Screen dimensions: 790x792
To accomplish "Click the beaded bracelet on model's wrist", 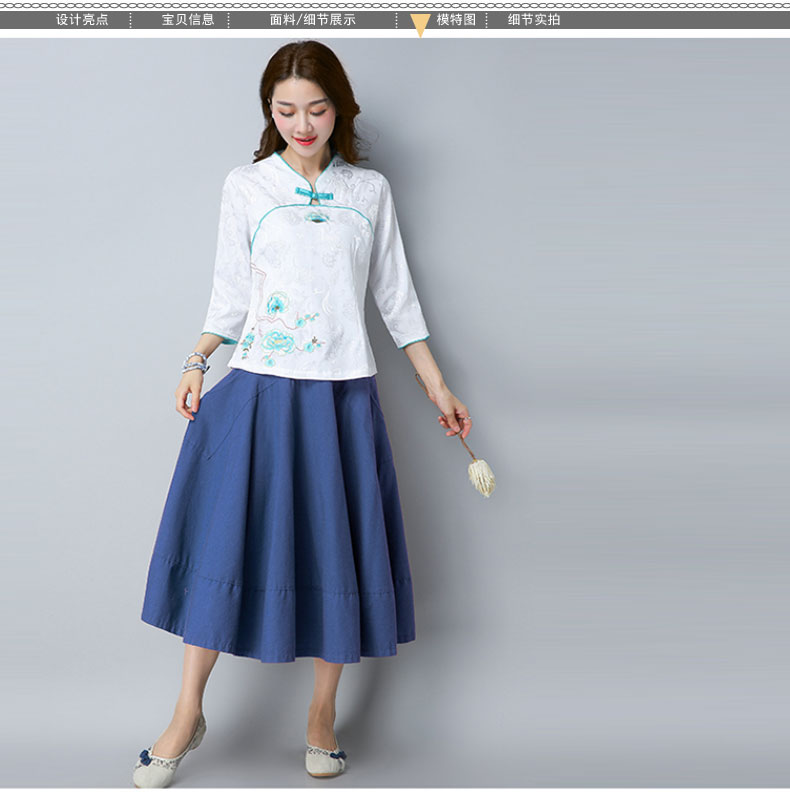I will point(195,362).
